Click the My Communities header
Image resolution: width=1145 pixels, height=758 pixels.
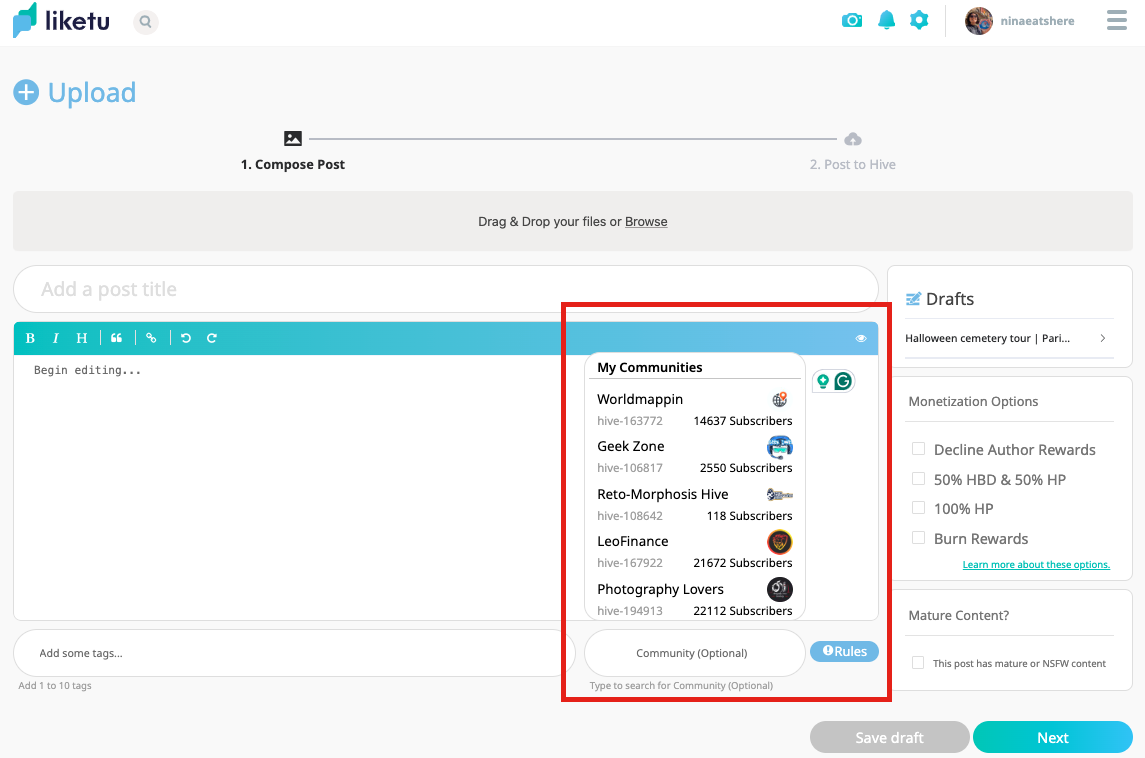pos(650,367)
